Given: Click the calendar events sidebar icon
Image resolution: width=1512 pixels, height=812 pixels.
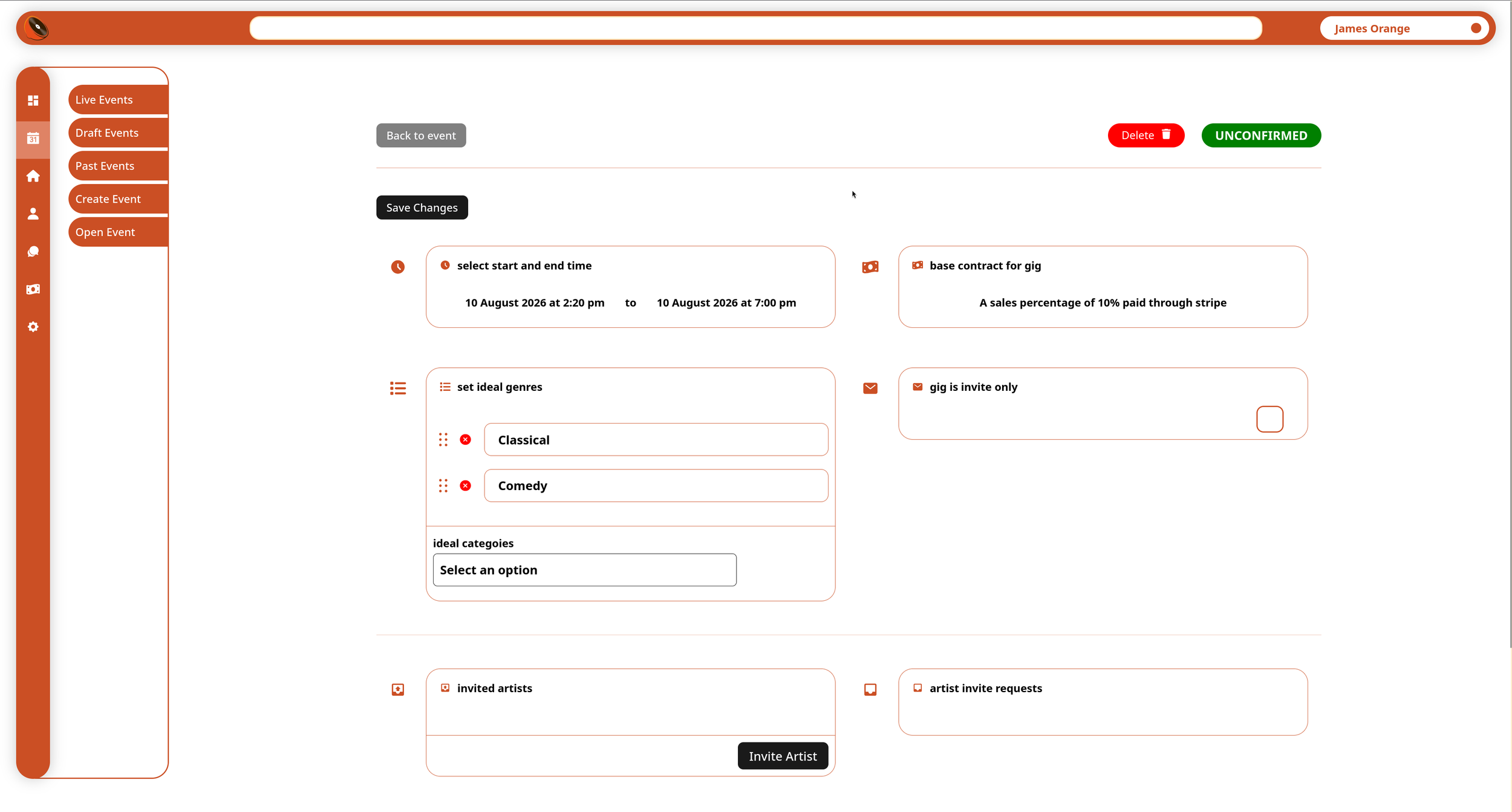Looking at the screenshot, I should click(33, 139).
